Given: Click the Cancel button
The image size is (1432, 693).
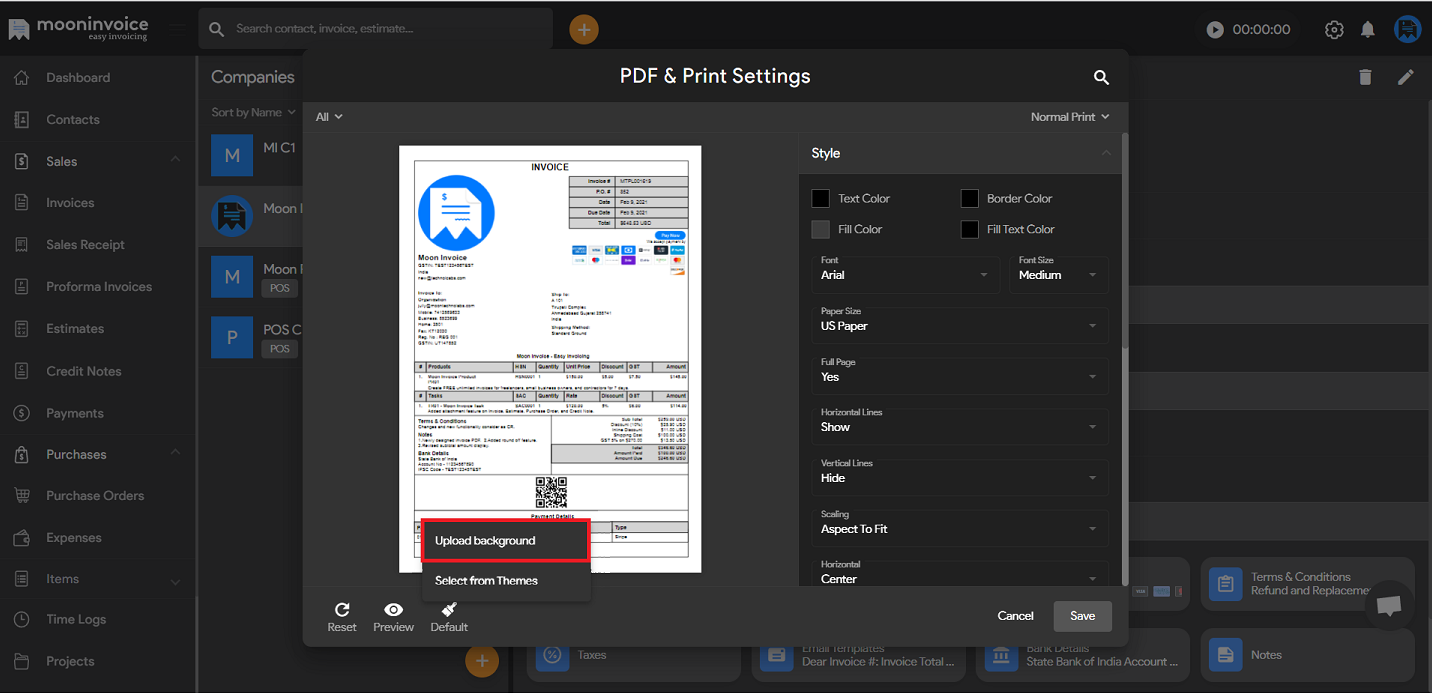Looking at the screenshot, I should [1015, 616].
